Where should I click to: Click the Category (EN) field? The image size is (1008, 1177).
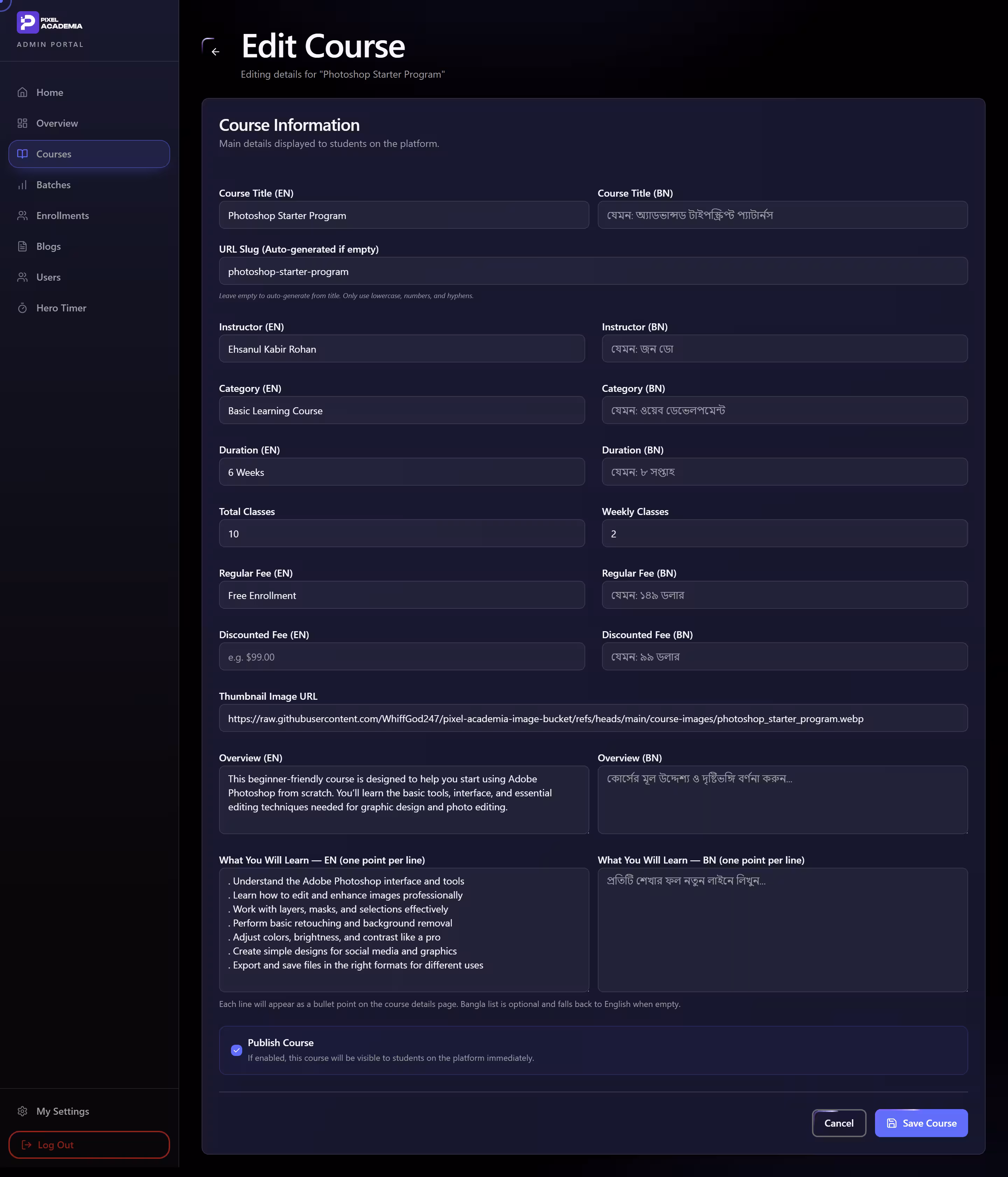[402, 410]
